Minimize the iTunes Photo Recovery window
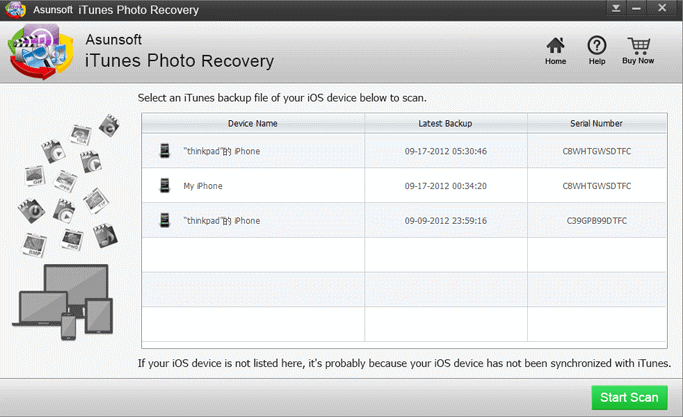Viewport: 683px width, 417px height. click(636, 8)
